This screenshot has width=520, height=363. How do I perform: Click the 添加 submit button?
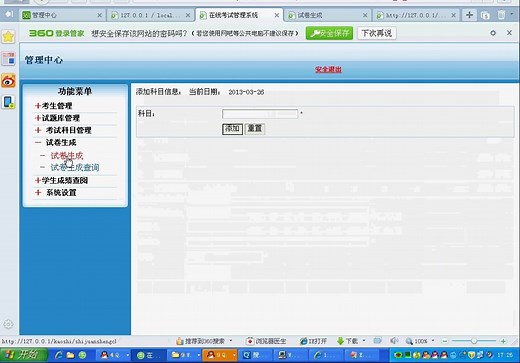[232, 129]
